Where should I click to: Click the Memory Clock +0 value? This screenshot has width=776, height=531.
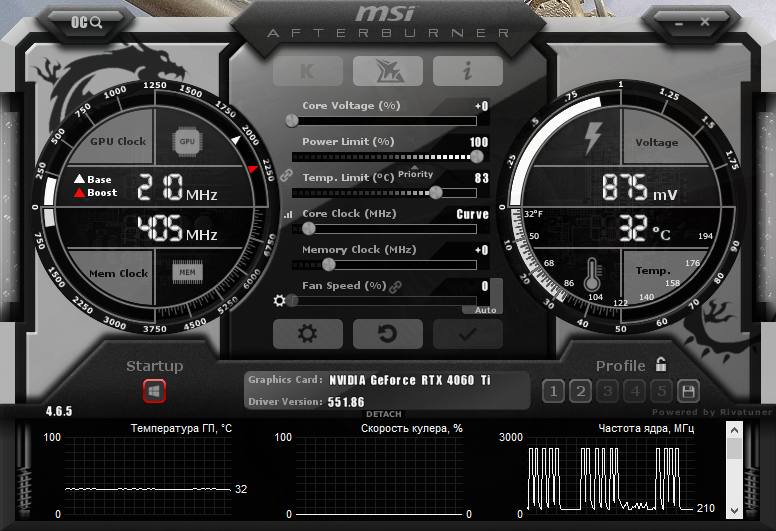pos(482,250)
